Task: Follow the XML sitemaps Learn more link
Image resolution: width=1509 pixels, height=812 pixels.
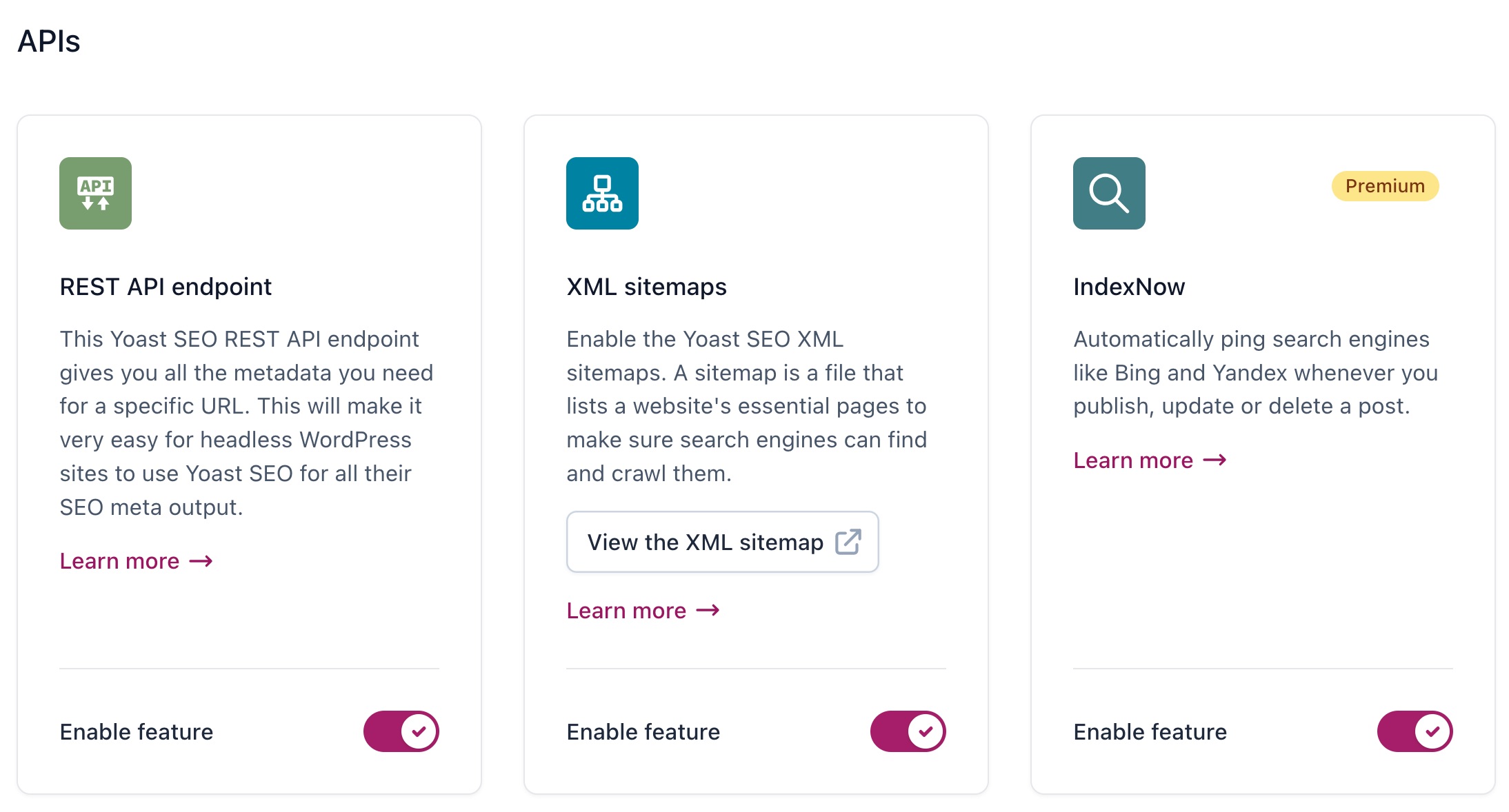Action: (x=626, y=611)
